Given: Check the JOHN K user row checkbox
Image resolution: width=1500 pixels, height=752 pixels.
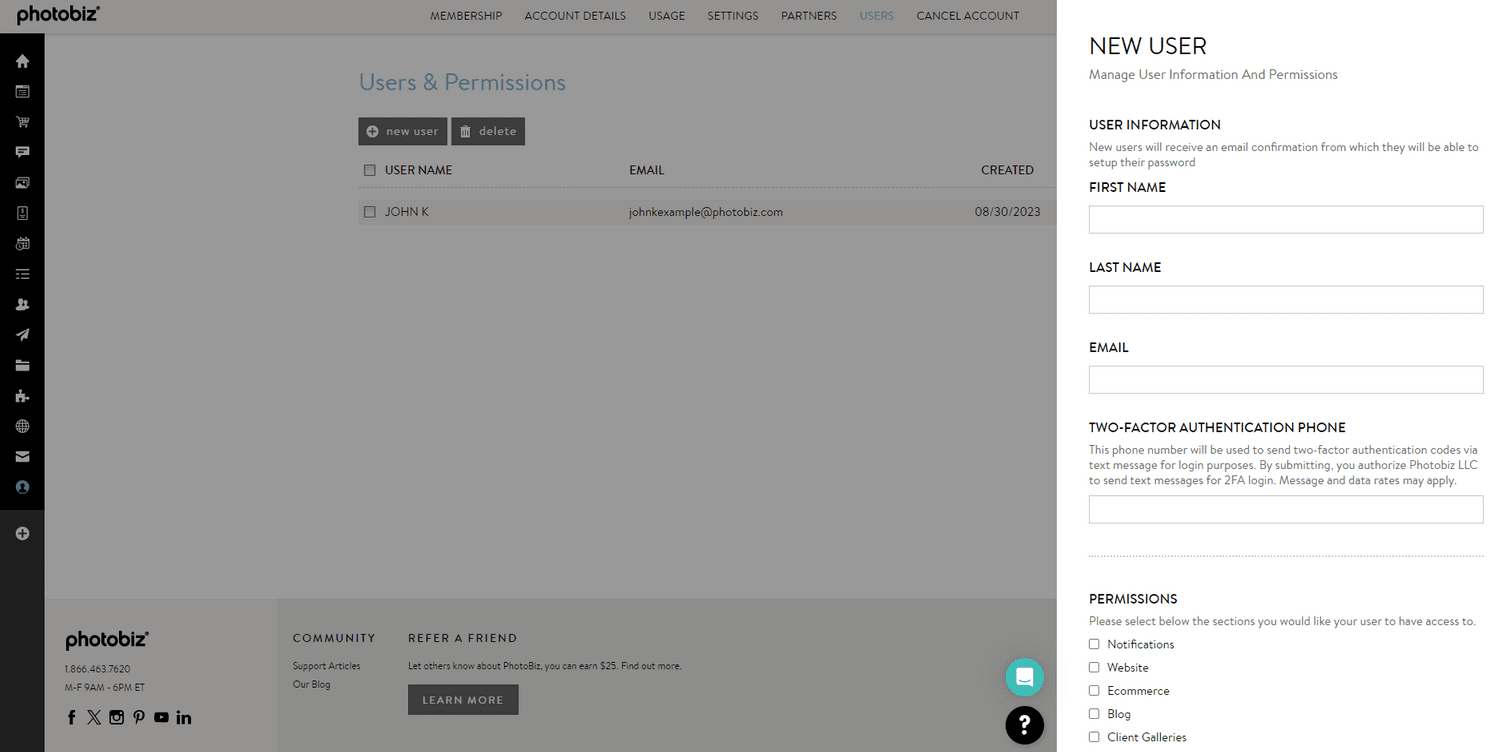Looking at the screenshot, I should [369, 211].
